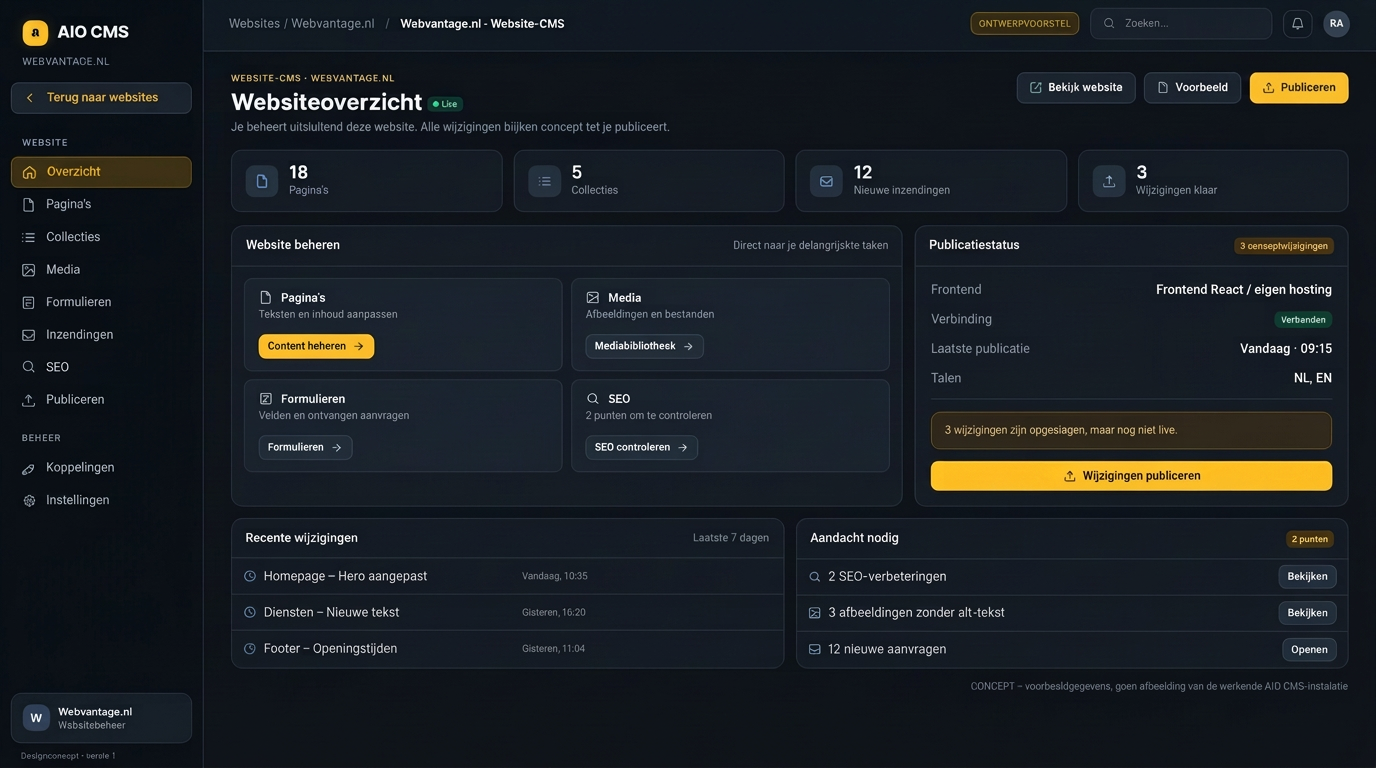The width and height of the screenshot is (1376, 768).
Task: Click the Voorbeeld button
Action: [1192, 88]
